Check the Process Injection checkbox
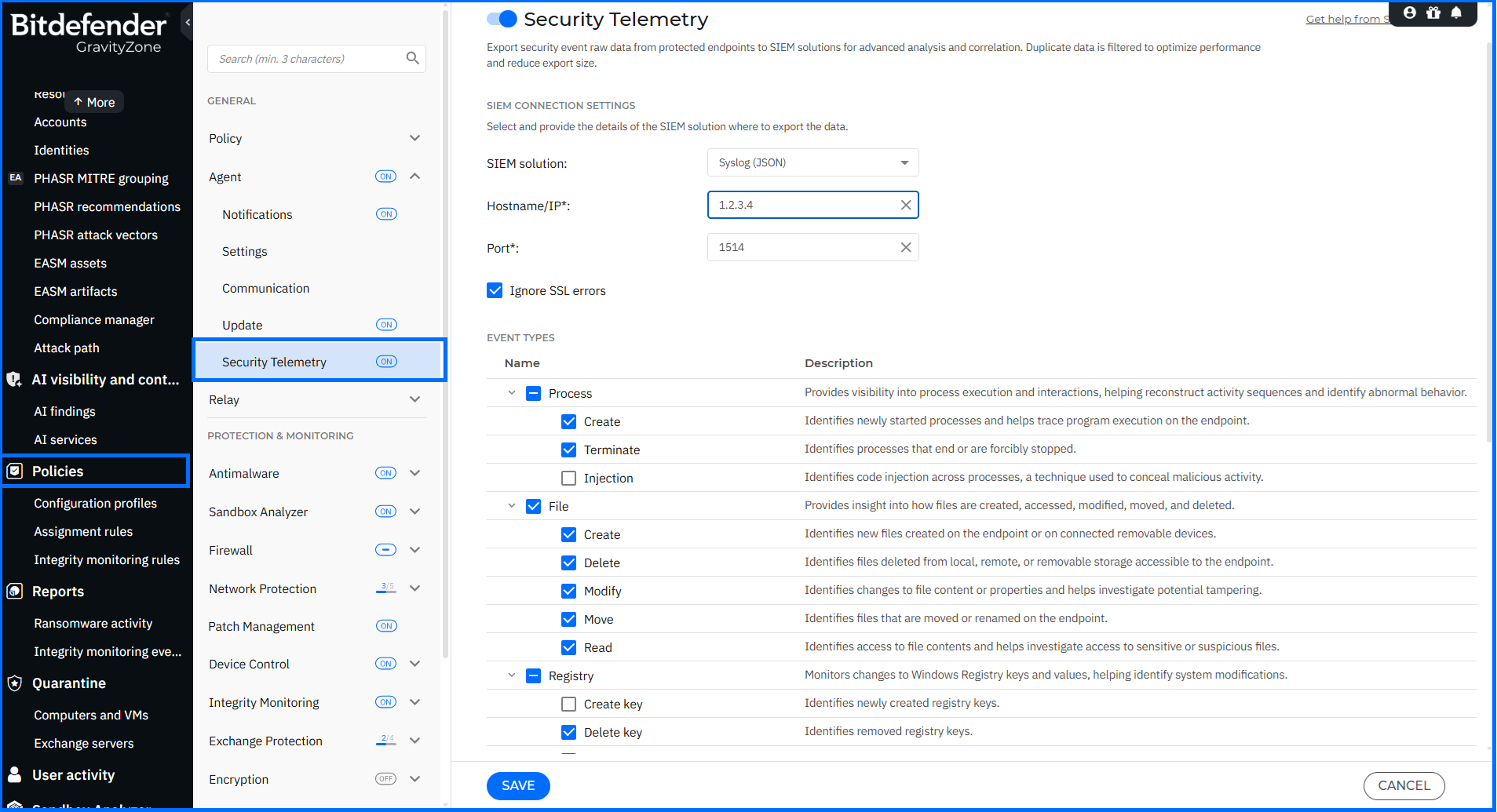Screen dimensions: 1497x812 (569, 478)
